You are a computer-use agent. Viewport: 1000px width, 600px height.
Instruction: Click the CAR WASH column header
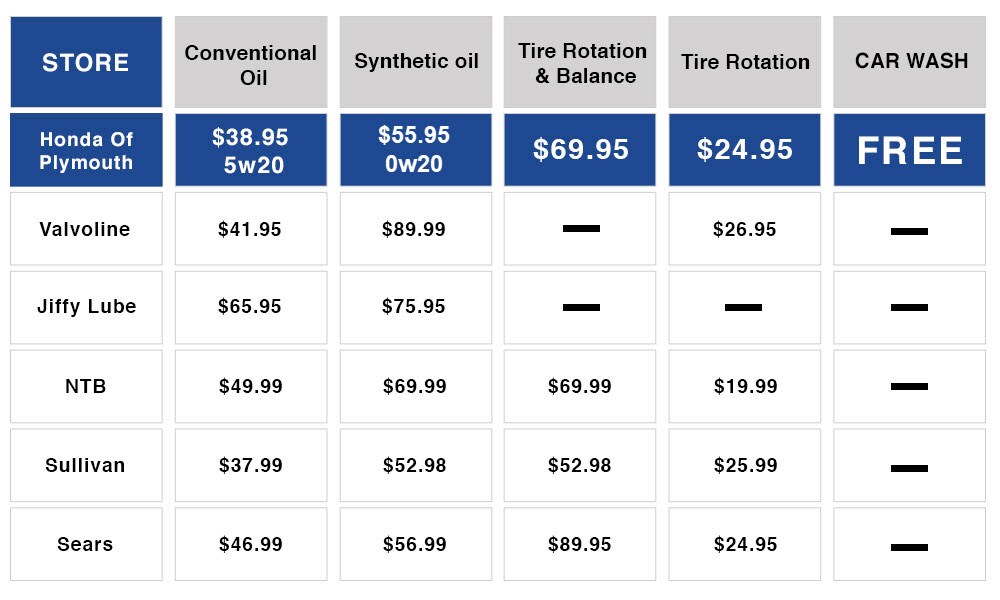pyautogui.click(x=910, y=62)
